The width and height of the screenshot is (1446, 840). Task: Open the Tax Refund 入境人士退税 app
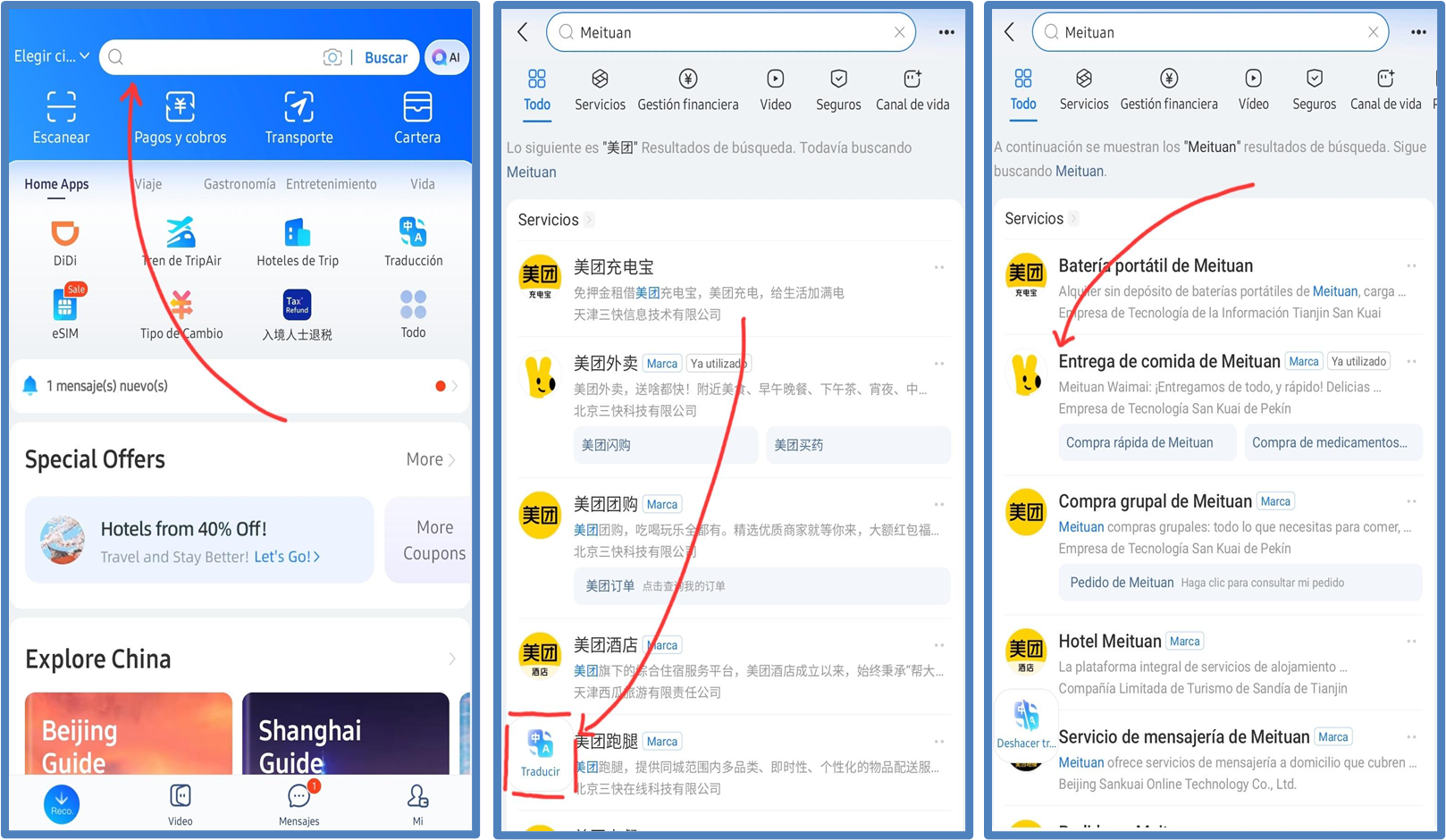tap(298, 315)
